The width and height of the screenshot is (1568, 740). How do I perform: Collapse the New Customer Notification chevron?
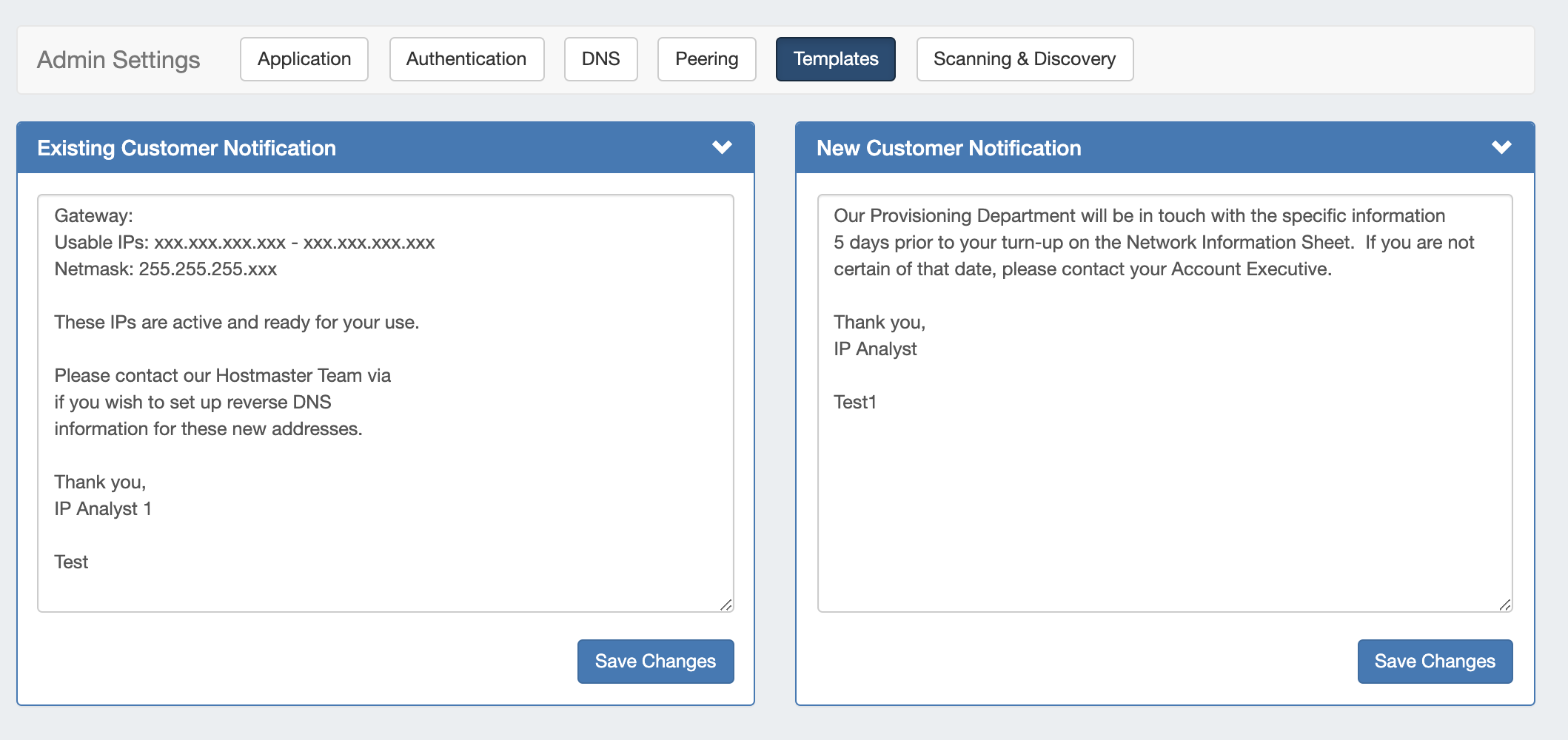[1501, 147]
